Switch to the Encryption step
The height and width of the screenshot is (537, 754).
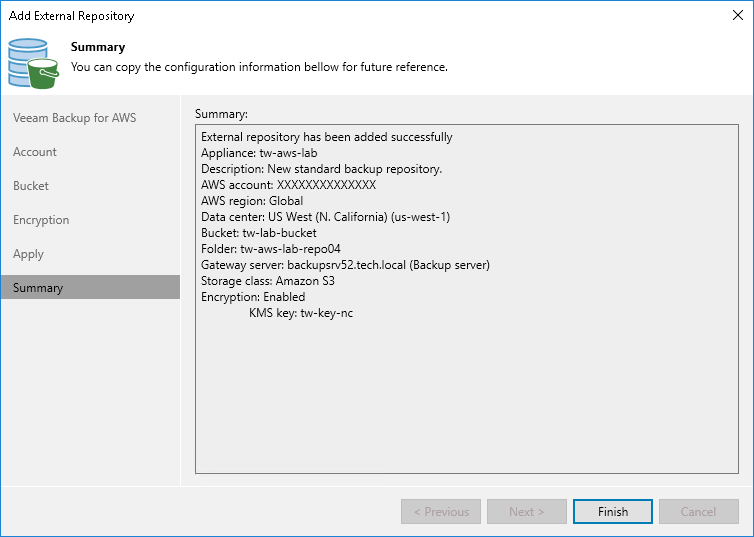pos(41,220)
